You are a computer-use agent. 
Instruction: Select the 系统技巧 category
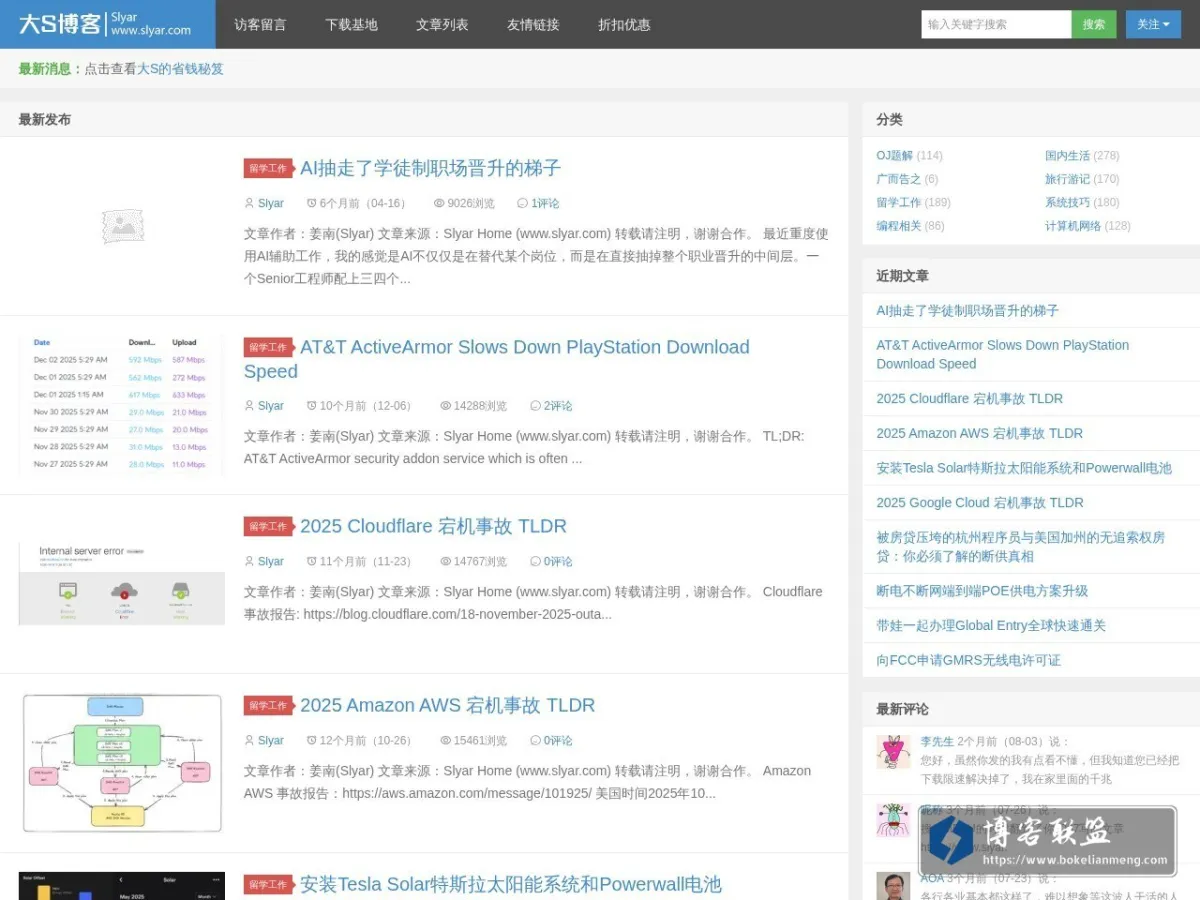coord(1067,202)
